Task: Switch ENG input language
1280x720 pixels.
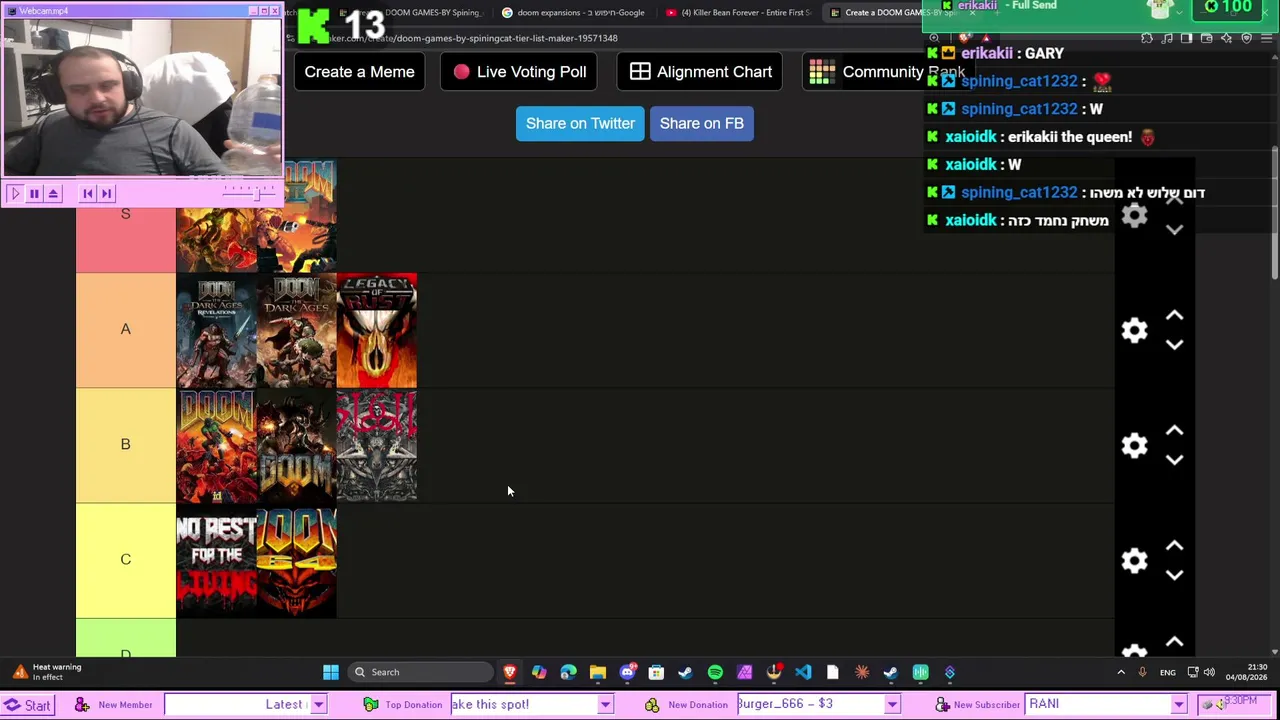Action: coord(1168,672)
